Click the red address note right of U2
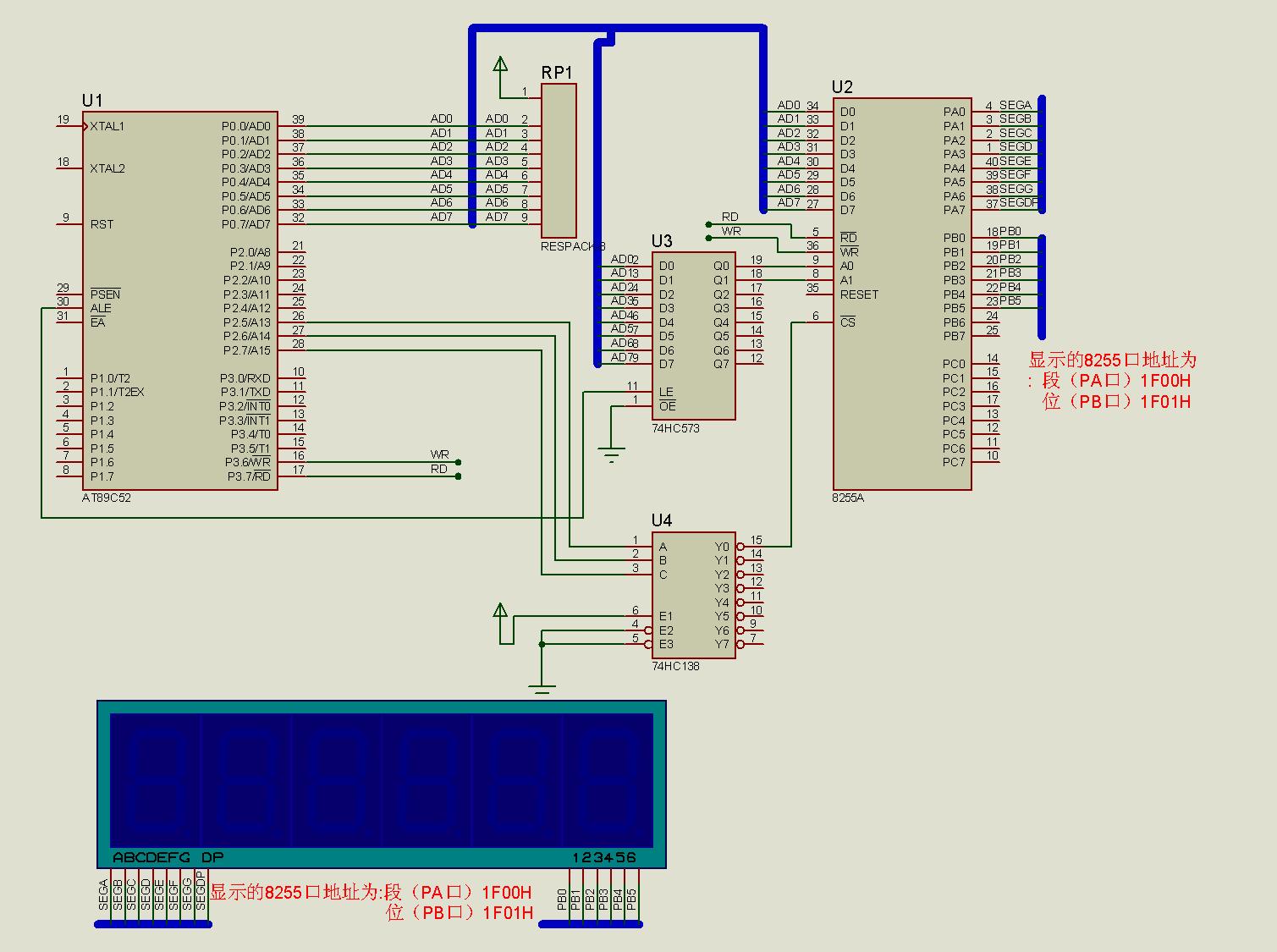This screenshot has width=1277, height=952. click(x=1111, y=381)
